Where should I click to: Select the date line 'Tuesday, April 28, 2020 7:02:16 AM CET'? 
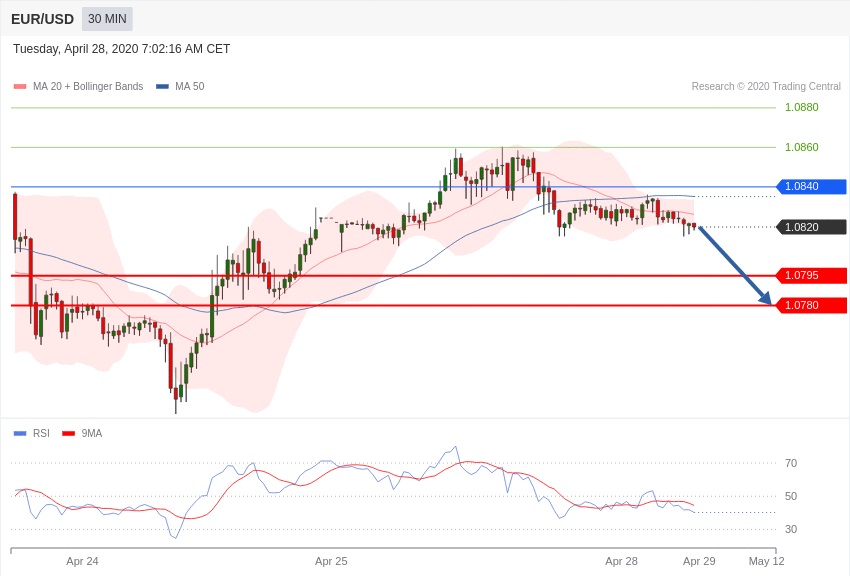pyautogui.click(x=121, y=49)
